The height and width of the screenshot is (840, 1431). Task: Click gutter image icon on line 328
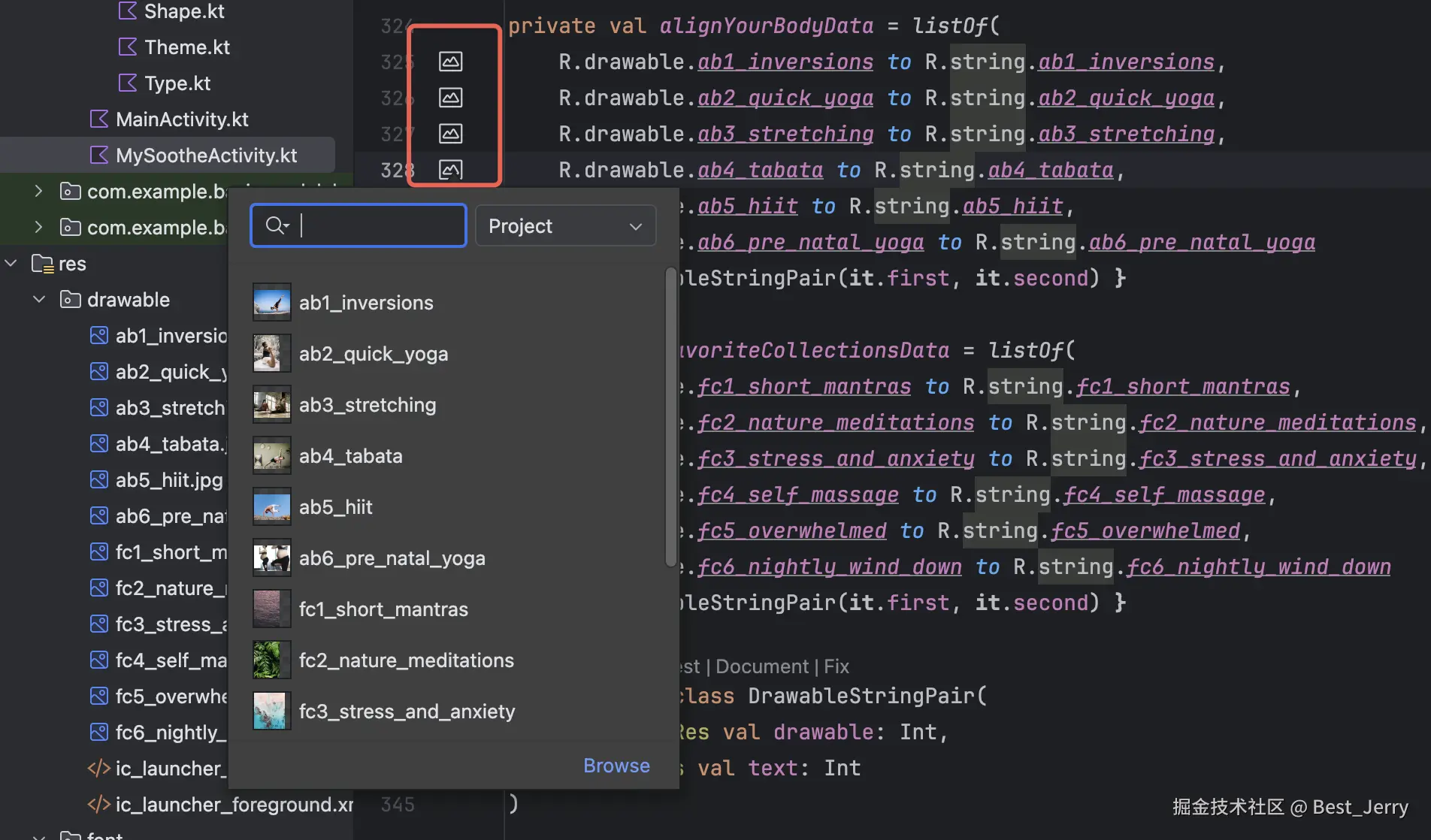450,170
